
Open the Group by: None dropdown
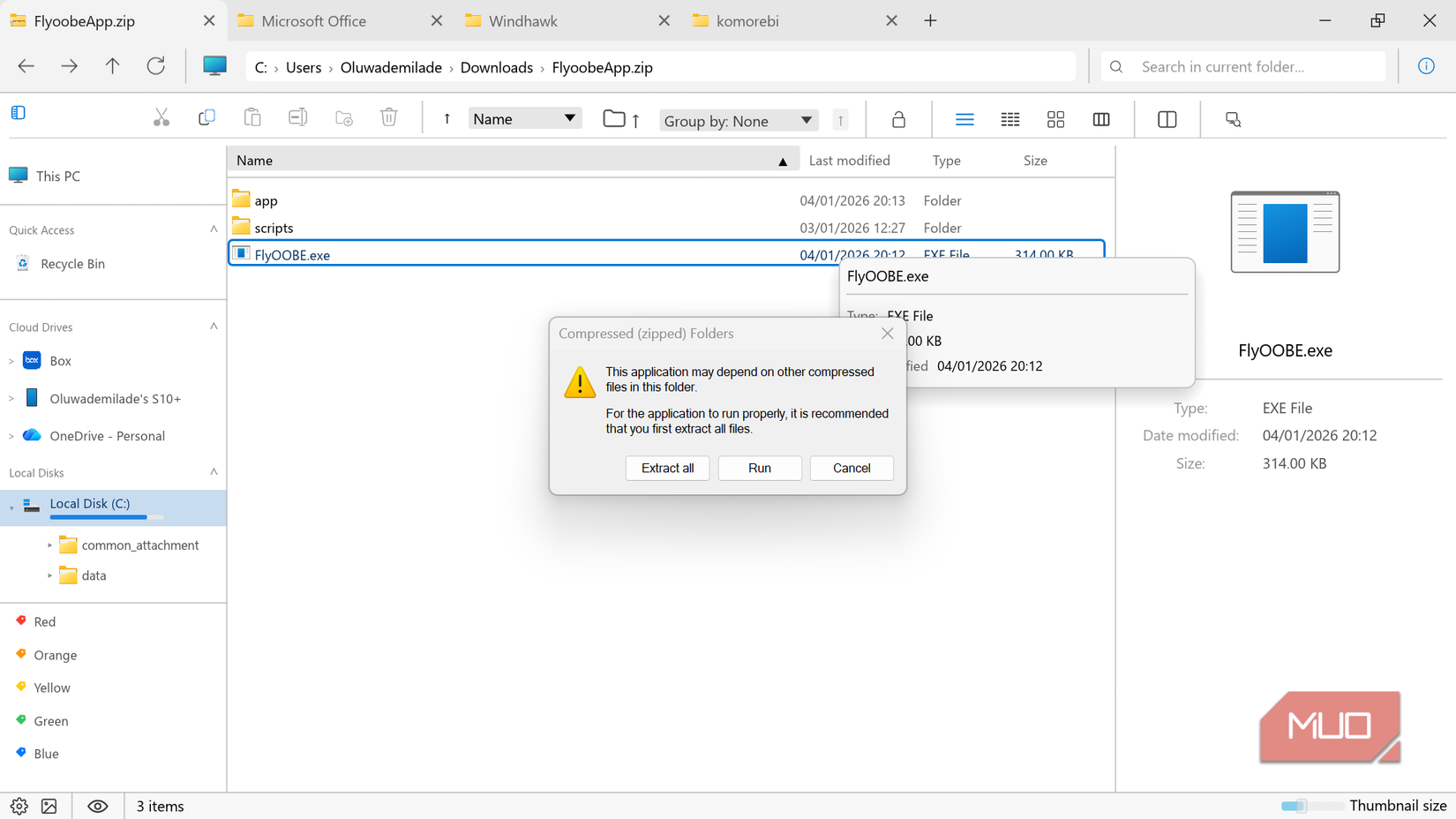coord(739,120)
